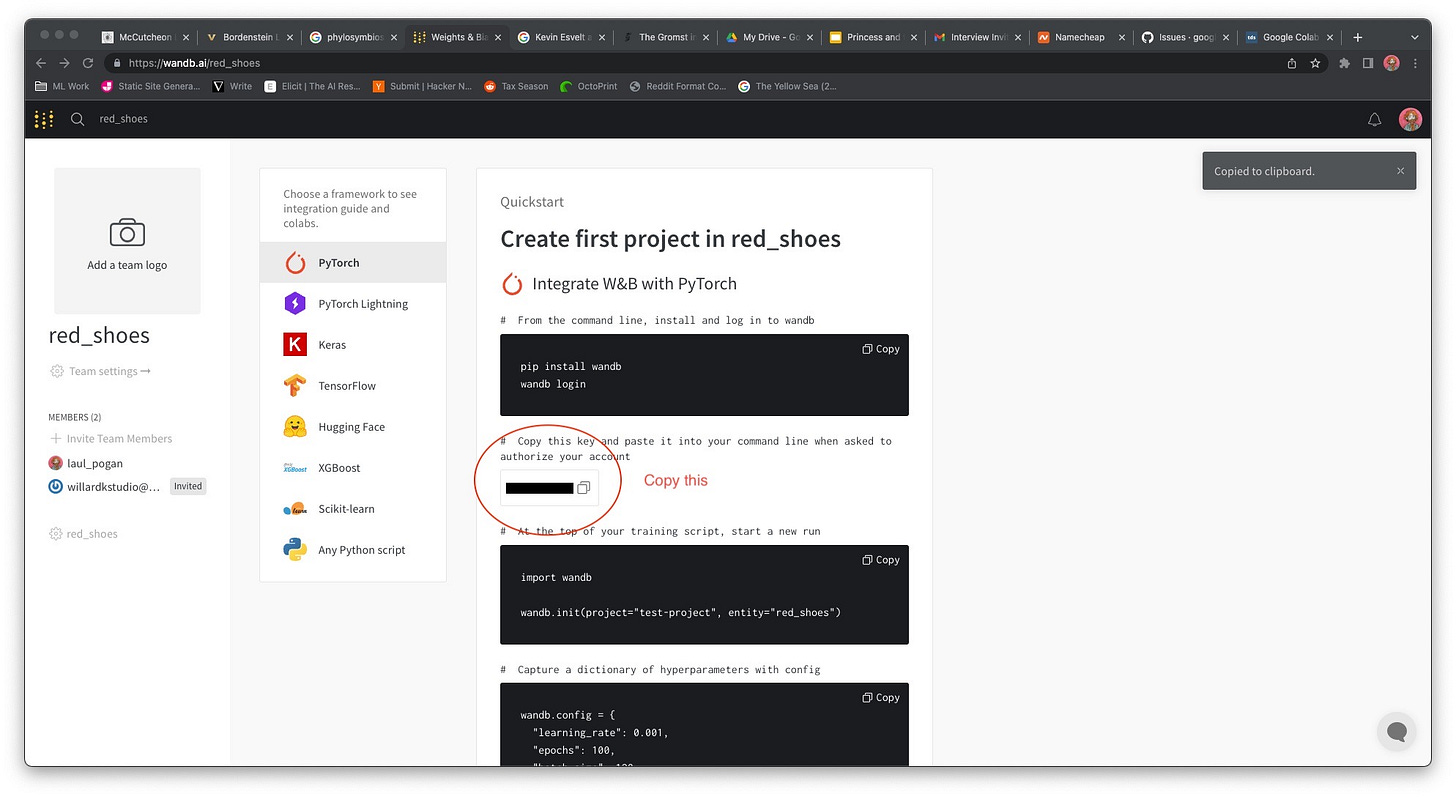1456x797 pixels.
Task: Click the share icon in address bar
Action: [1292, 63]
